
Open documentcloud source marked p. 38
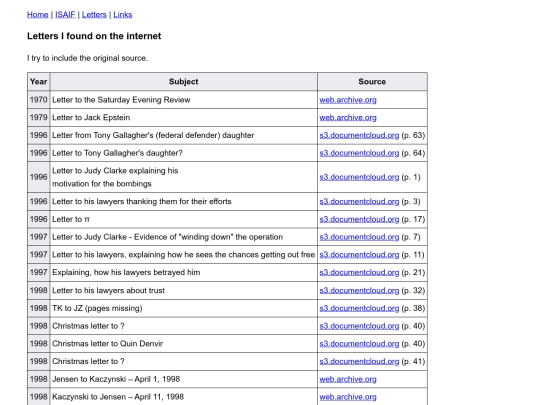pyautogui.click(x=359, y=308)
